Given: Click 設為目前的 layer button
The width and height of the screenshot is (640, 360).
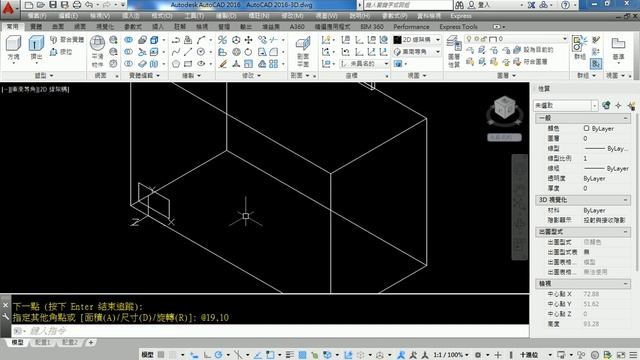Looking at the screenshot, I should coord(533,50).
